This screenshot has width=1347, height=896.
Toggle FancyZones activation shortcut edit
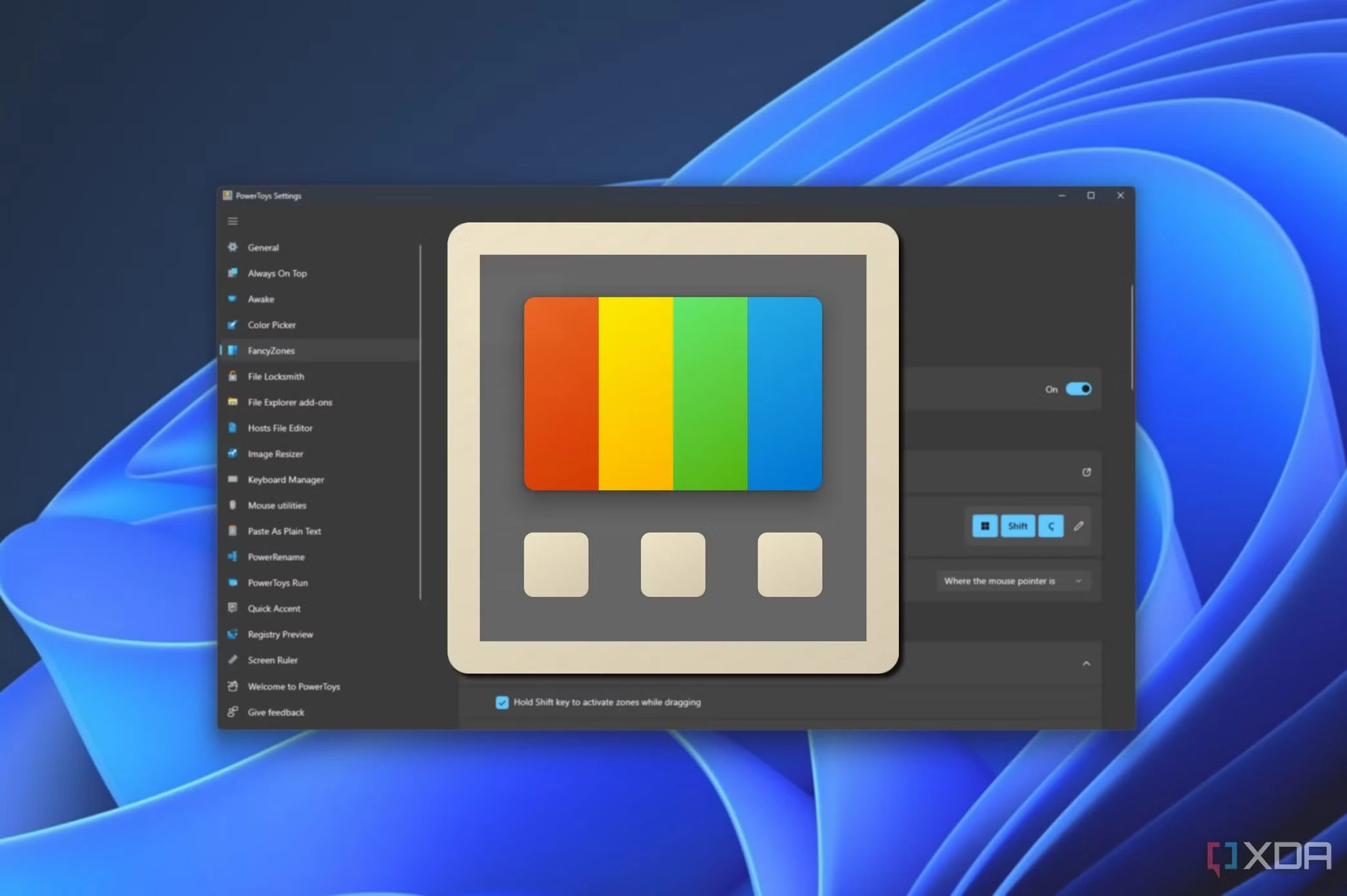coord(1079,525)
